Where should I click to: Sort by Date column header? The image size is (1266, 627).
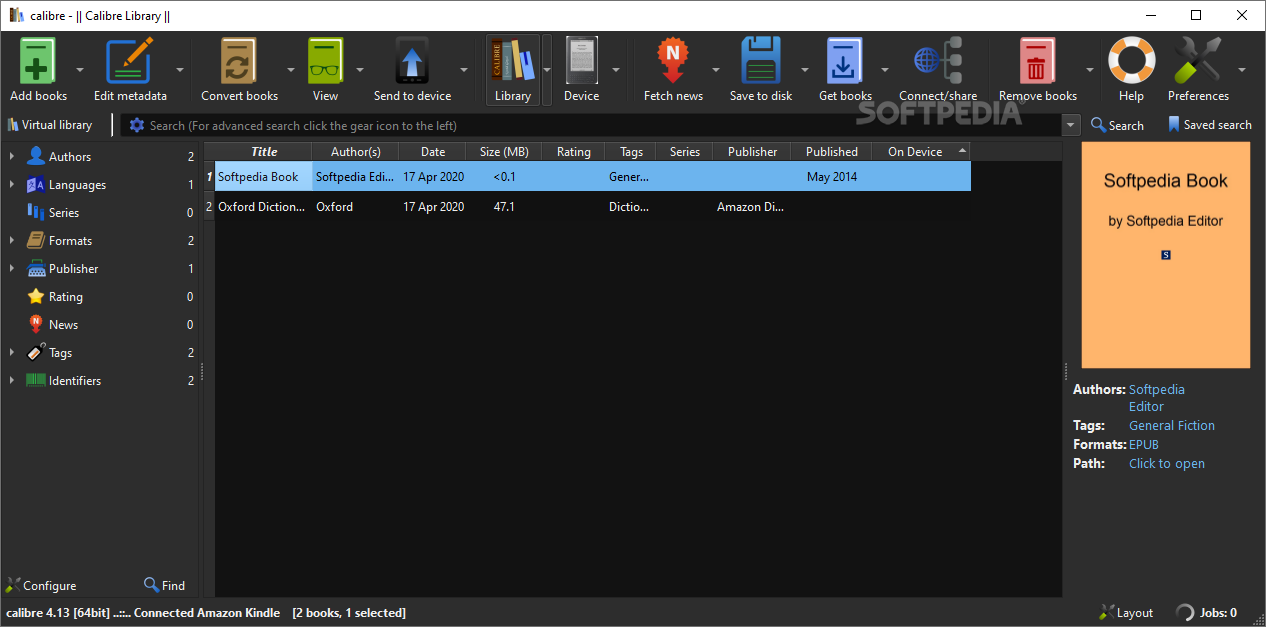click(432, 152)
